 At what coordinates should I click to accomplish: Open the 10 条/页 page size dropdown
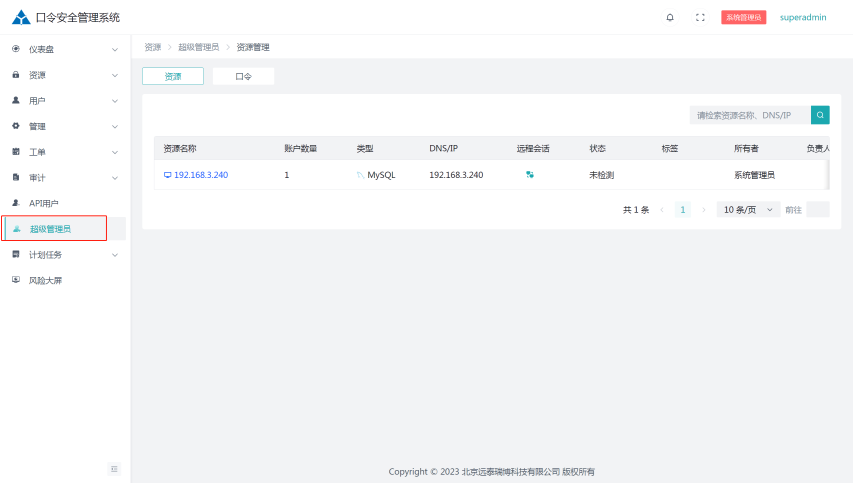point(748,210)
